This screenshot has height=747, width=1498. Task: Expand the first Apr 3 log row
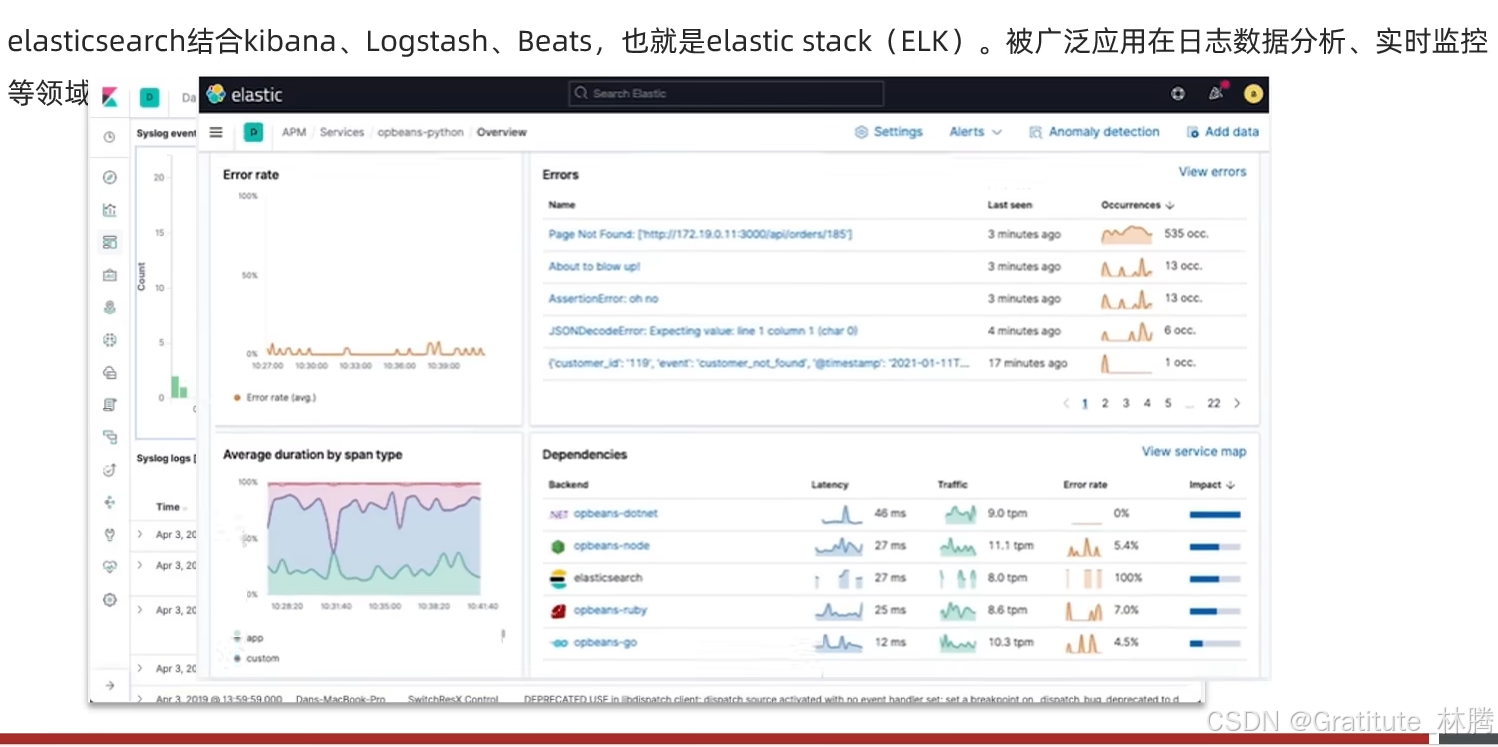[x=140, y=534]
